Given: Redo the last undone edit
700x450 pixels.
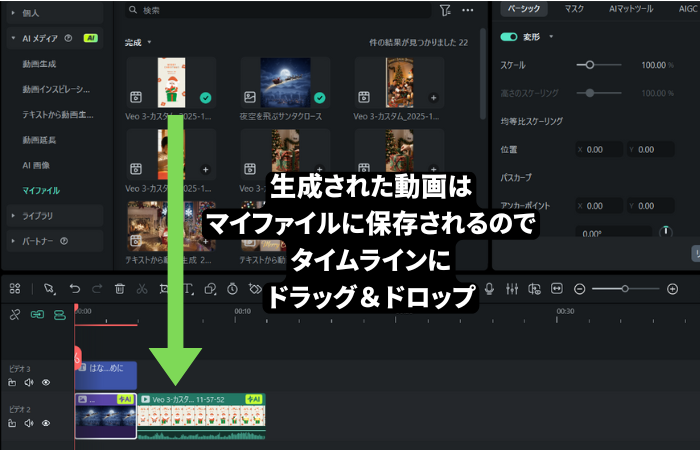Looking at the screenshot, I should [97, 289].
